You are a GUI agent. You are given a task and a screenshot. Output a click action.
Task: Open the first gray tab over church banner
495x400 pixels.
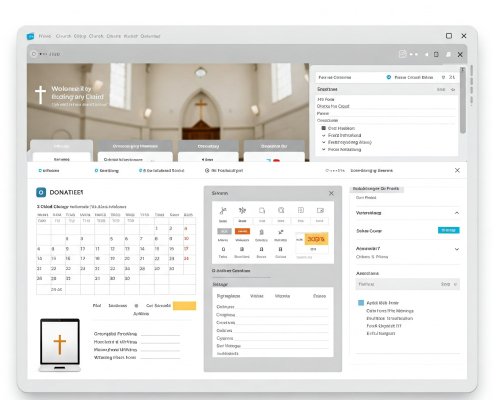[x=61, y=146]
